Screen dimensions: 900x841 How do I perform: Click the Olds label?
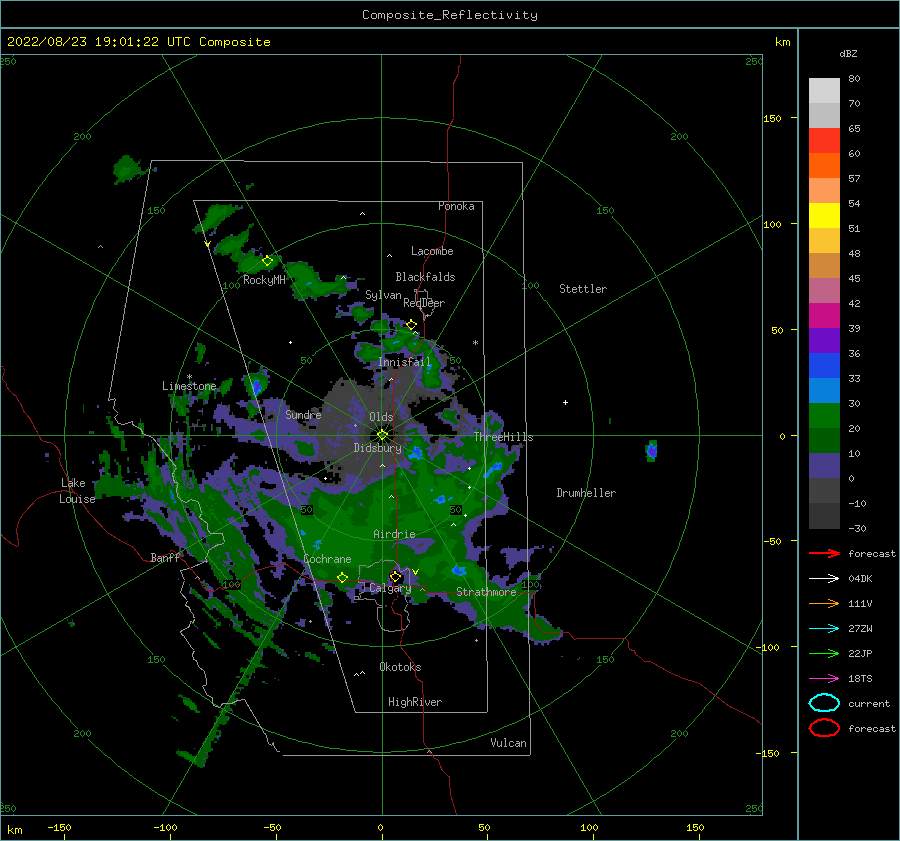(x=381, y=417)
